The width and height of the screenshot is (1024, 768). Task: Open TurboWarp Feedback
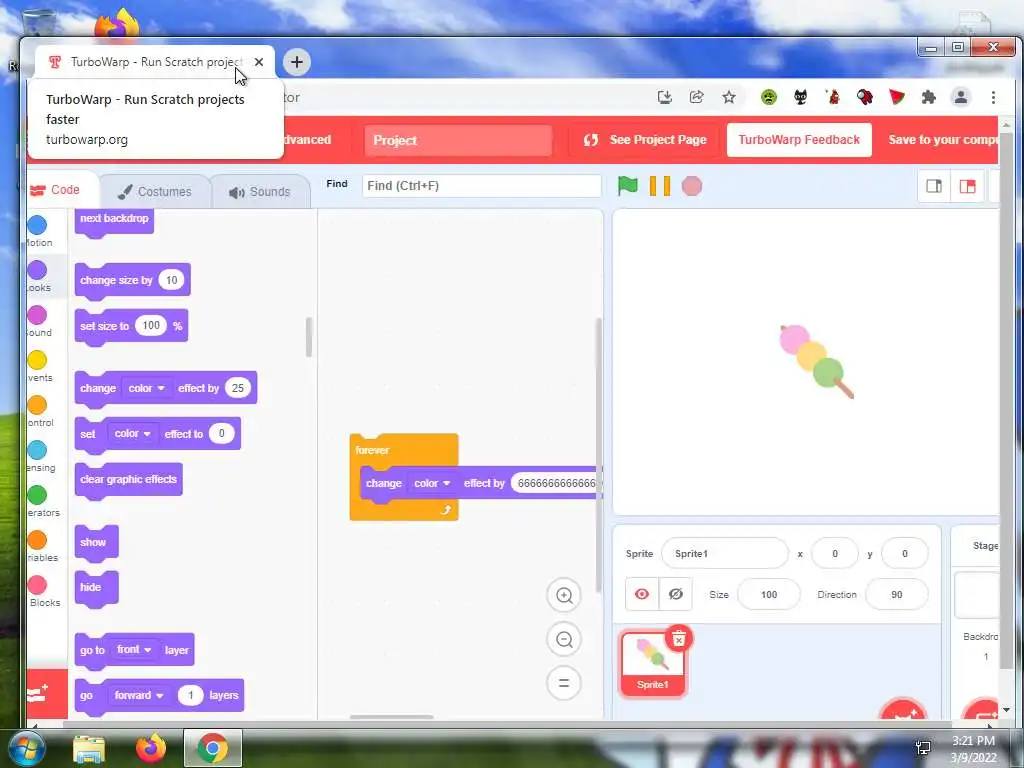point(799,140)
